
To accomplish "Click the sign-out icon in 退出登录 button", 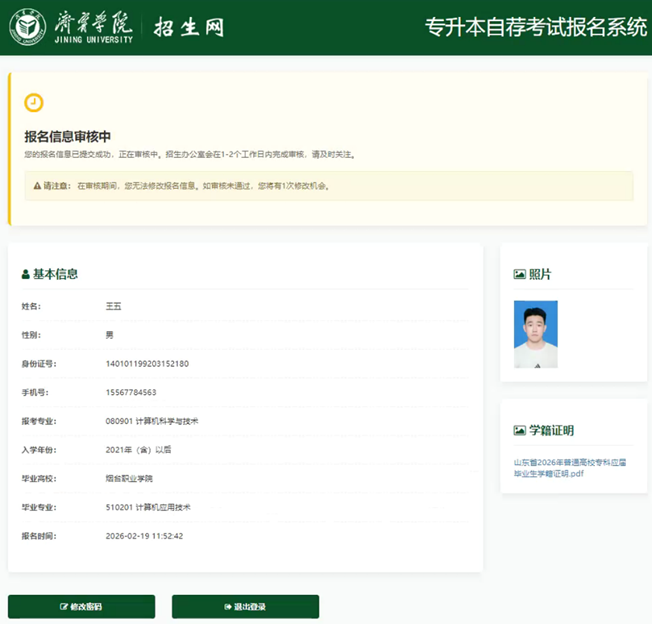I will point(228,607).
